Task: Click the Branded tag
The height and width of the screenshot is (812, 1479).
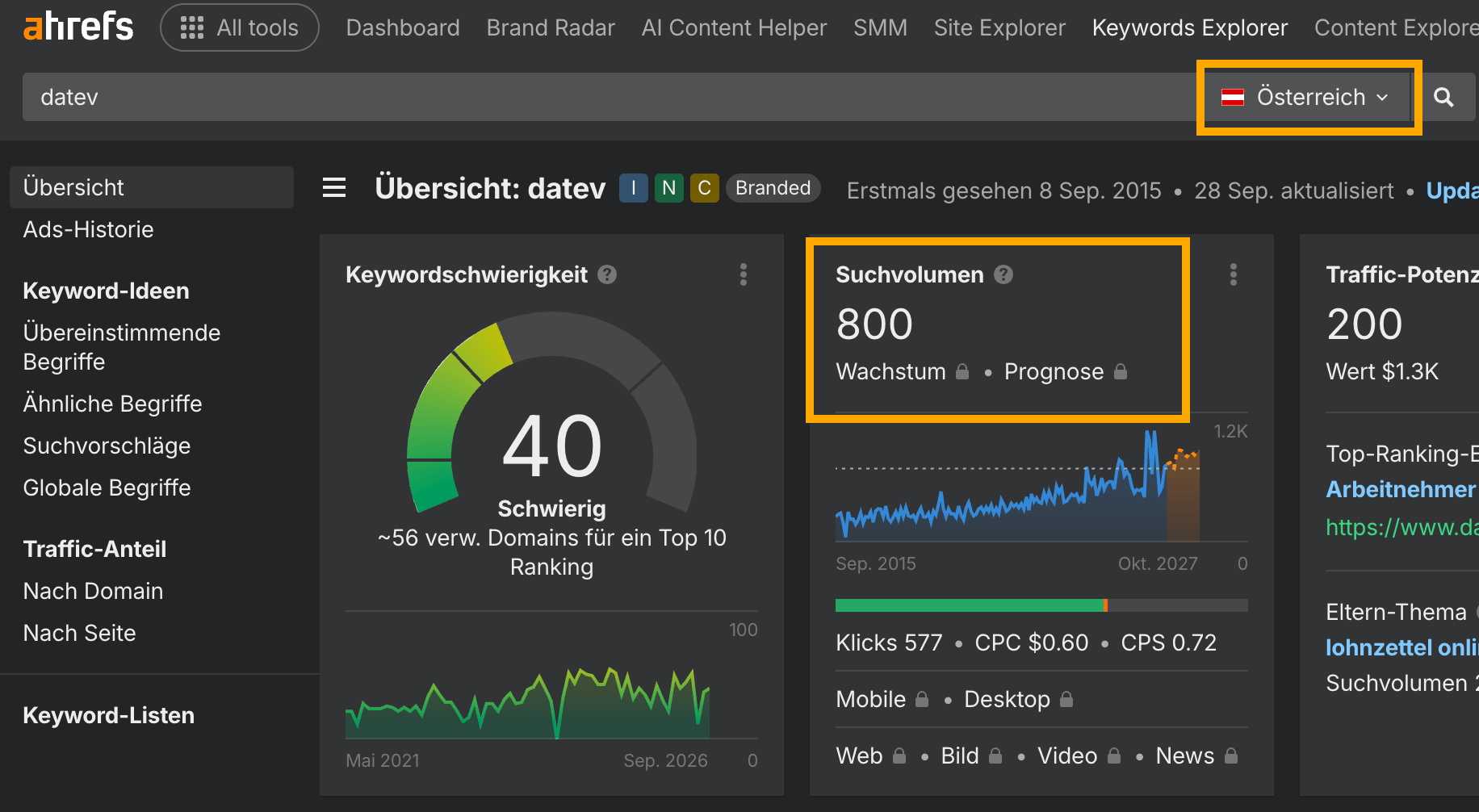Action: click(x=773, y=188)
